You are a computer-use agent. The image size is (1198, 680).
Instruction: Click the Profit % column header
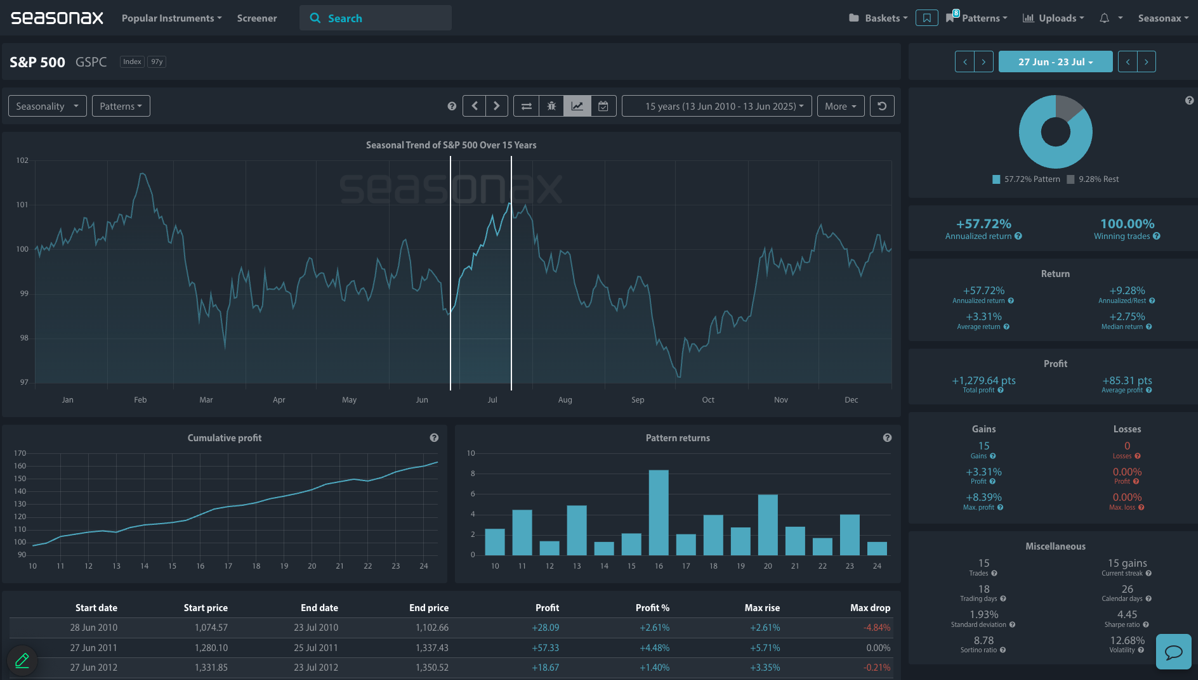[x=652, y=607]
